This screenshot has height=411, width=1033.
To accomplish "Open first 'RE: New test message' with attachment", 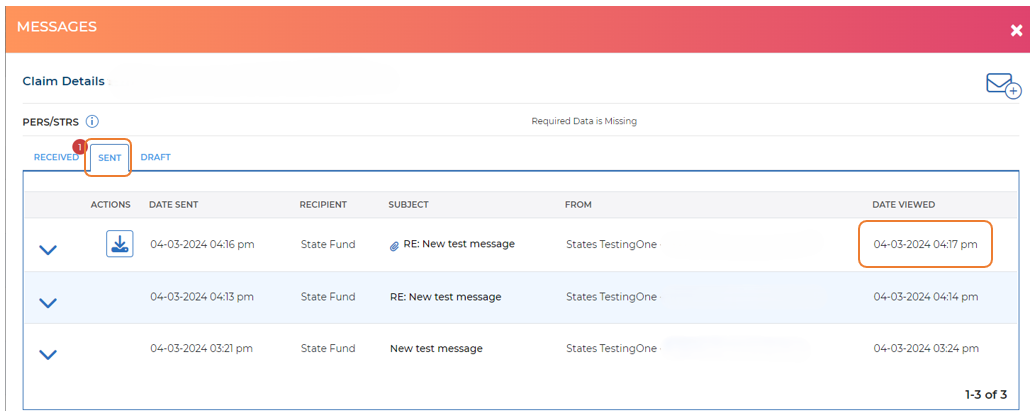I will [459, 244].
